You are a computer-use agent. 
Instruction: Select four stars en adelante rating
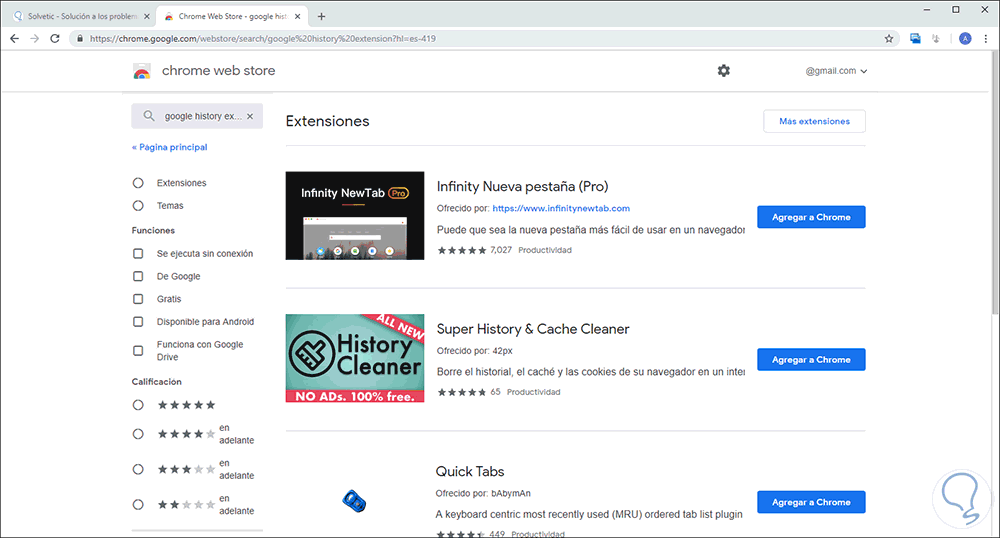pos(138,434)
